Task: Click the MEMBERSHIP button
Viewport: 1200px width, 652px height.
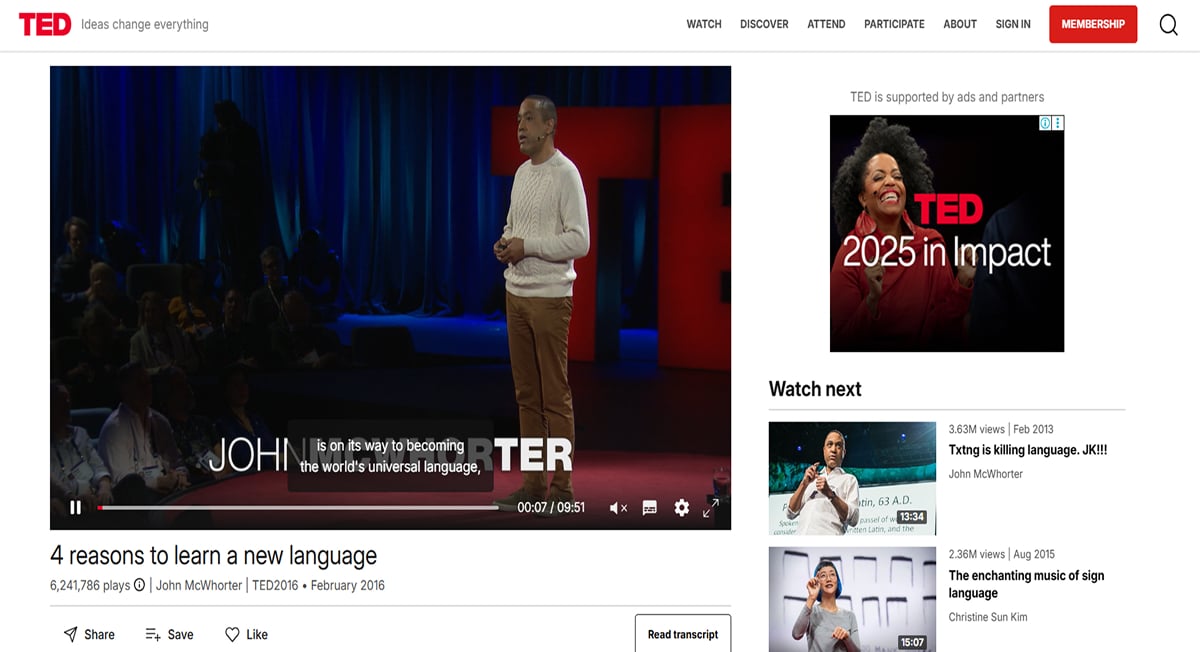Action: (x=1093, y=24)
